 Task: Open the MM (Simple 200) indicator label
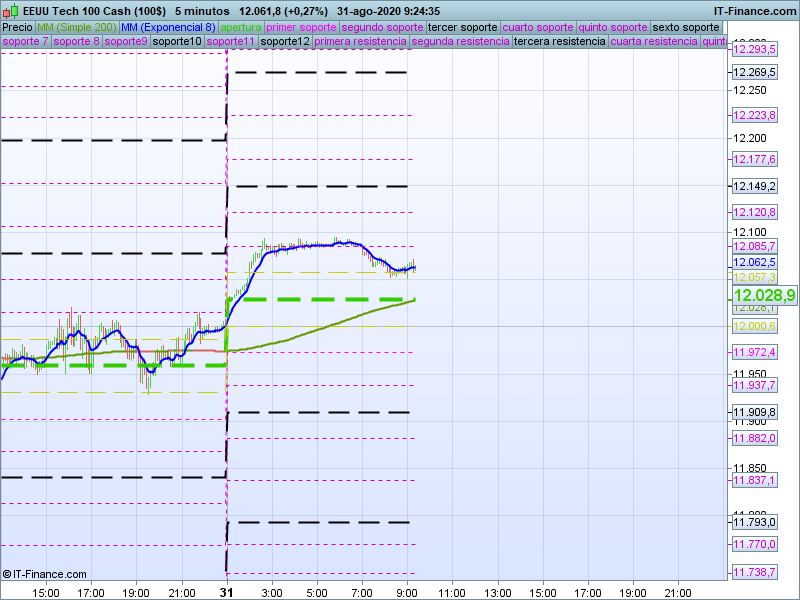tap(76, 27)
